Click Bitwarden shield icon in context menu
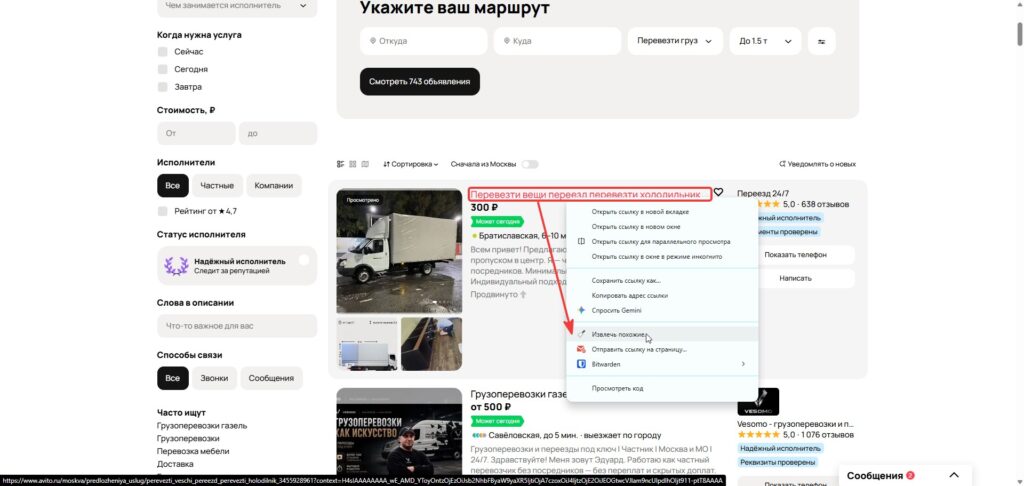Screen dimensions: 1024x486 coord(581,364)
